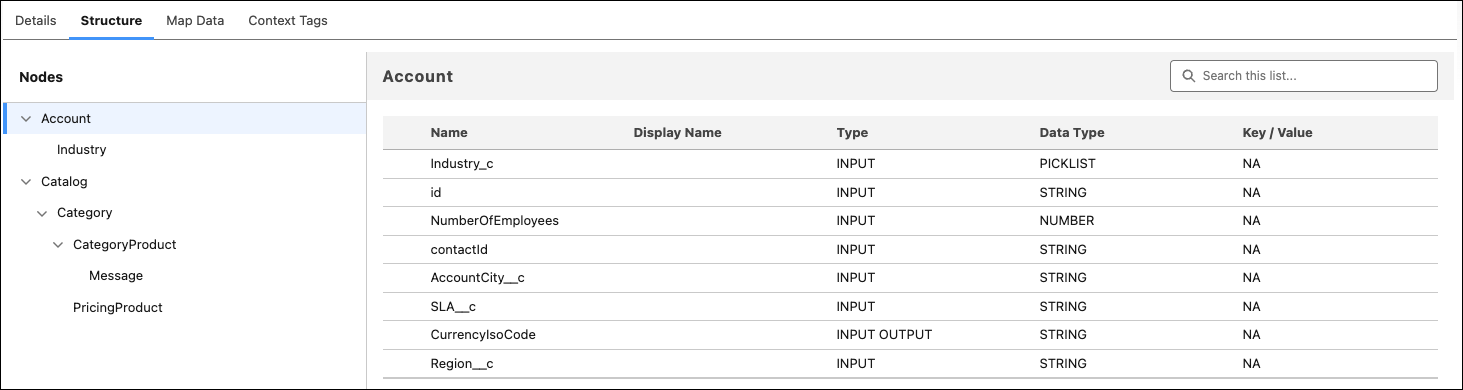Viewport: 1463px width, 390px height.
Task: Click the Account list heading
Action: [x=418, y=76]
